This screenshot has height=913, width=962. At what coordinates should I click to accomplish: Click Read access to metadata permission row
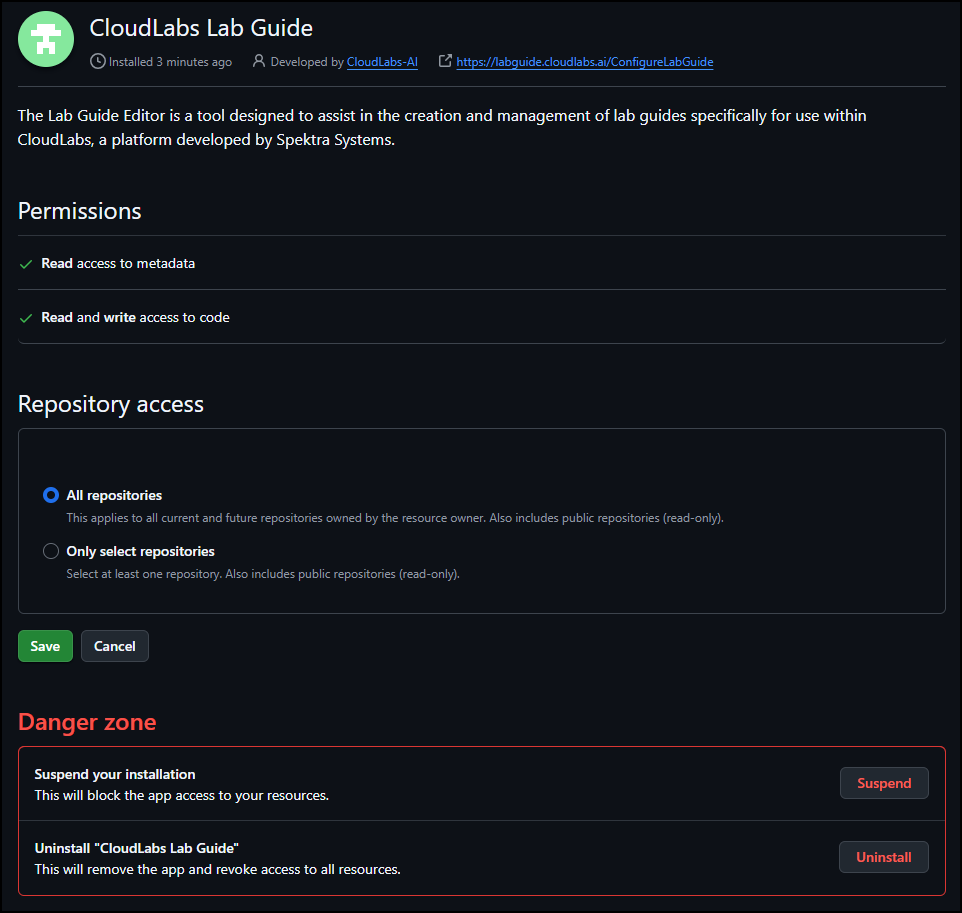(482, 263)
